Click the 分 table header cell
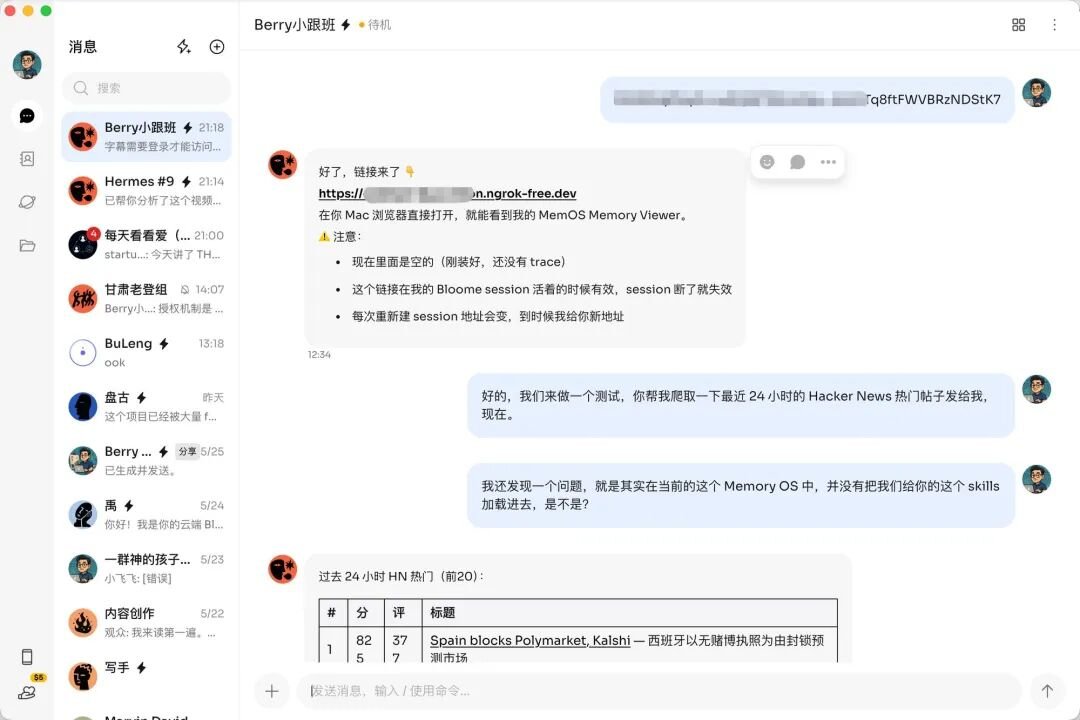This screenshot has width=1080, height=720. pos(366,613)
